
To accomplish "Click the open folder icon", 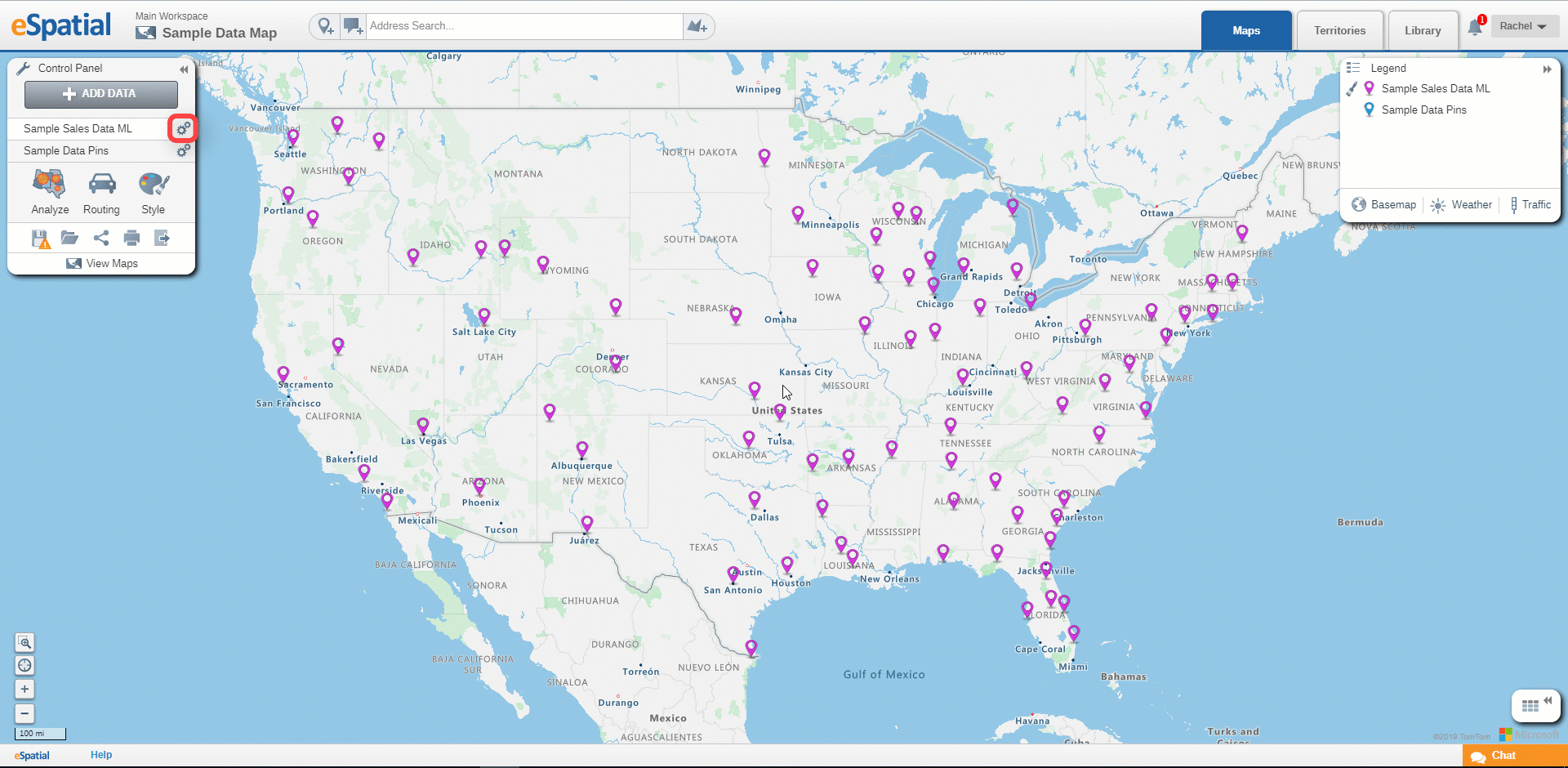I will tap(69, 238).
